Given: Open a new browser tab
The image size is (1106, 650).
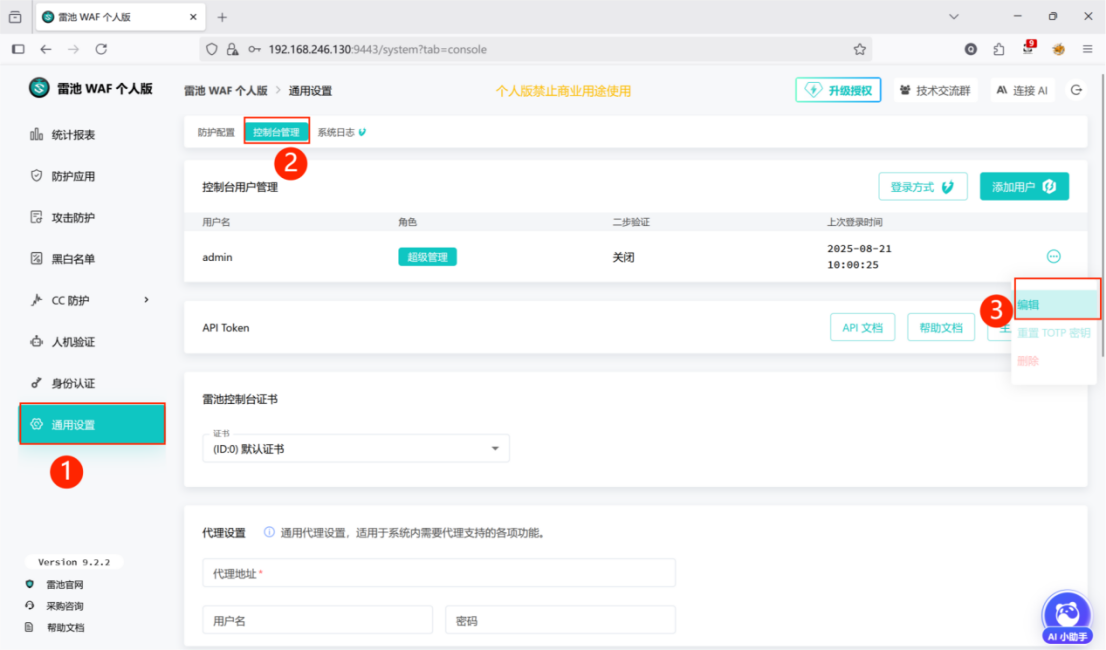Looking at the screenshot, I should coord(222,17).
